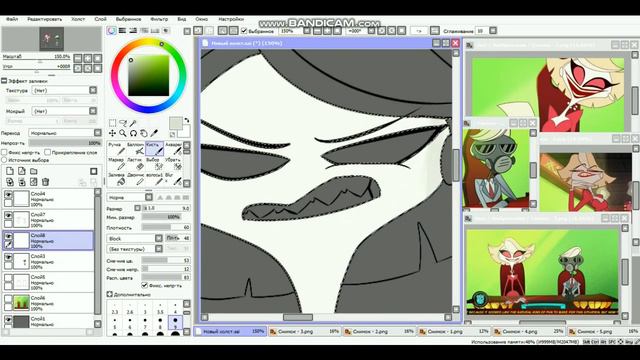Create a new layer folder

click(x=34, y=171)
